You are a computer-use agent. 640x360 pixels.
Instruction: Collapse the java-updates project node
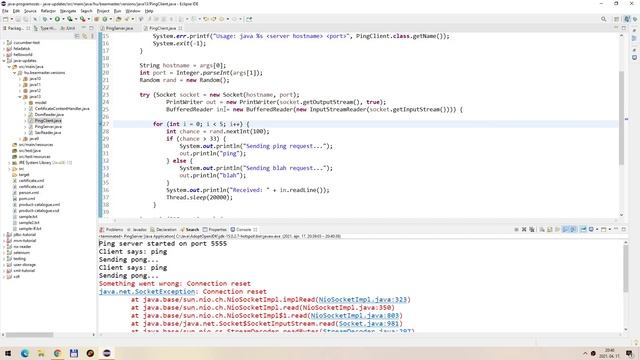(x=4, y=60)
